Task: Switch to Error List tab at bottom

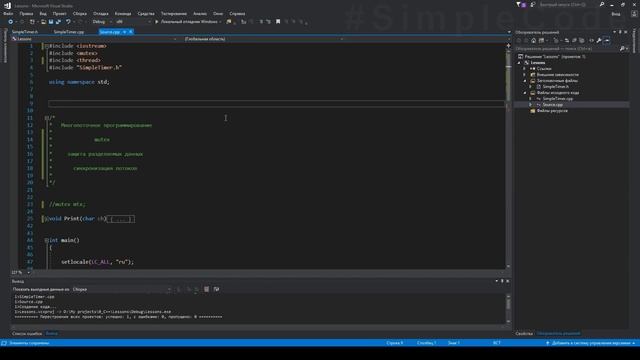Action: [27, 333]
